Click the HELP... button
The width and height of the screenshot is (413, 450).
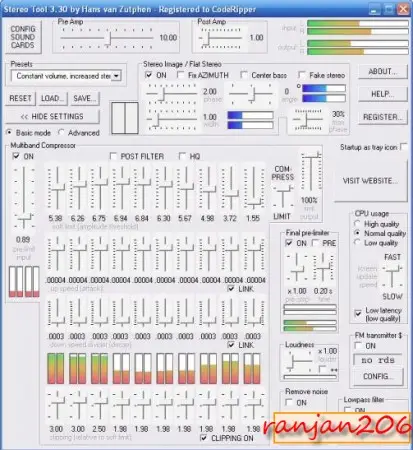click(x=383, y=94)
